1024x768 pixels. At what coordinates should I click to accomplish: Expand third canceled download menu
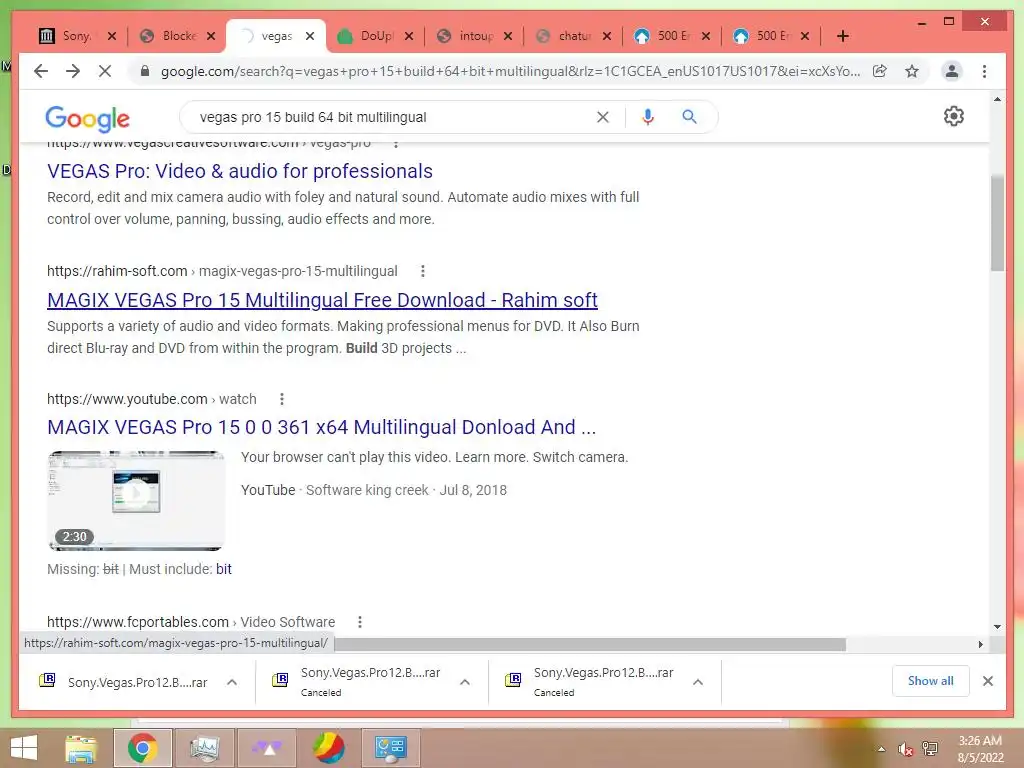[698, 682]
